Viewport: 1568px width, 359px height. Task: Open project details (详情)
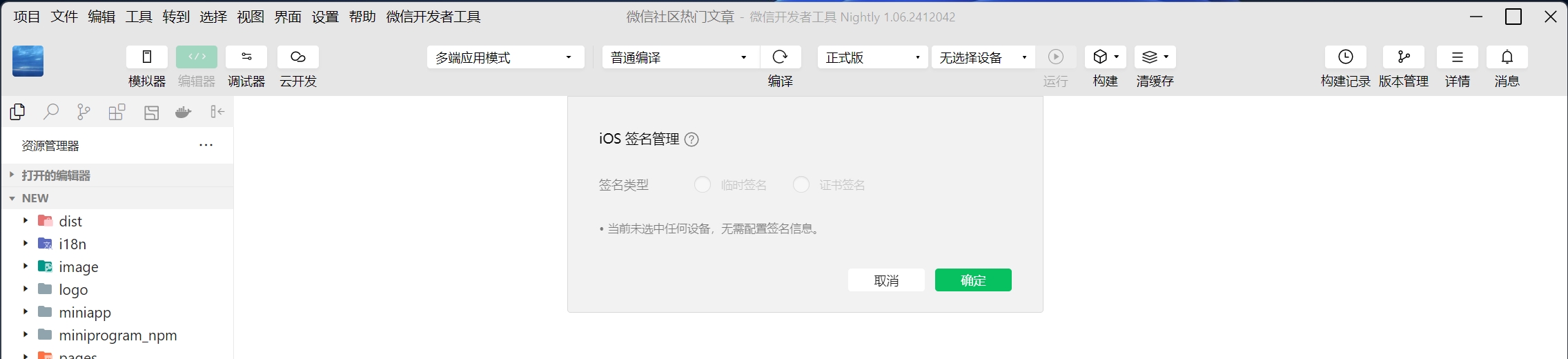click(x=1458, y=57)
